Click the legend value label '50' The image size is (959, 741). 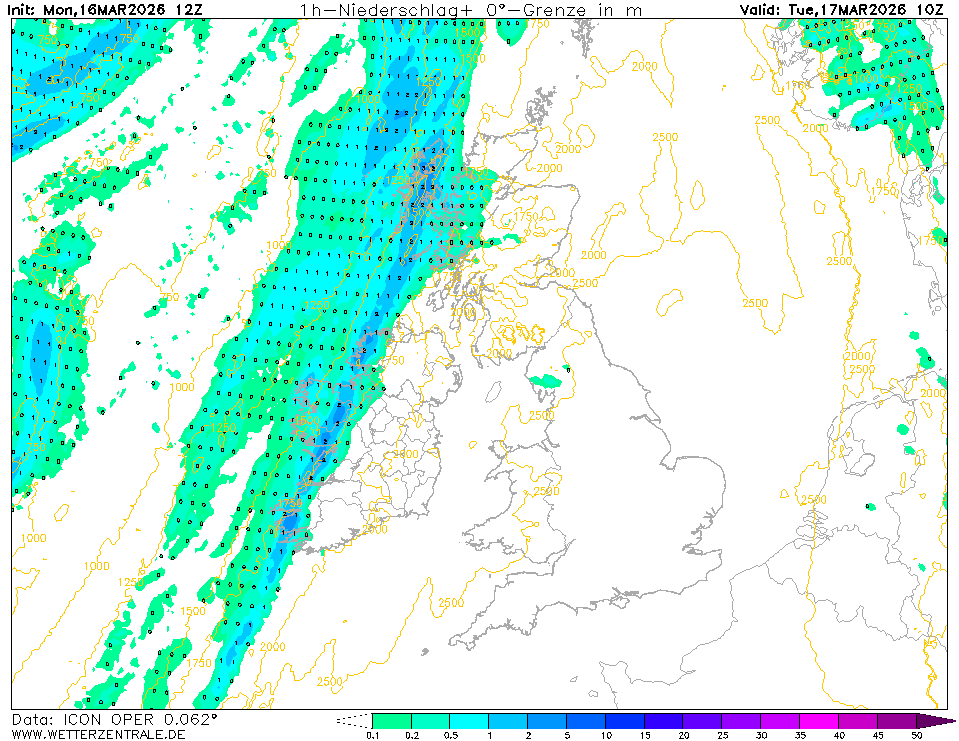coord(916,736)
